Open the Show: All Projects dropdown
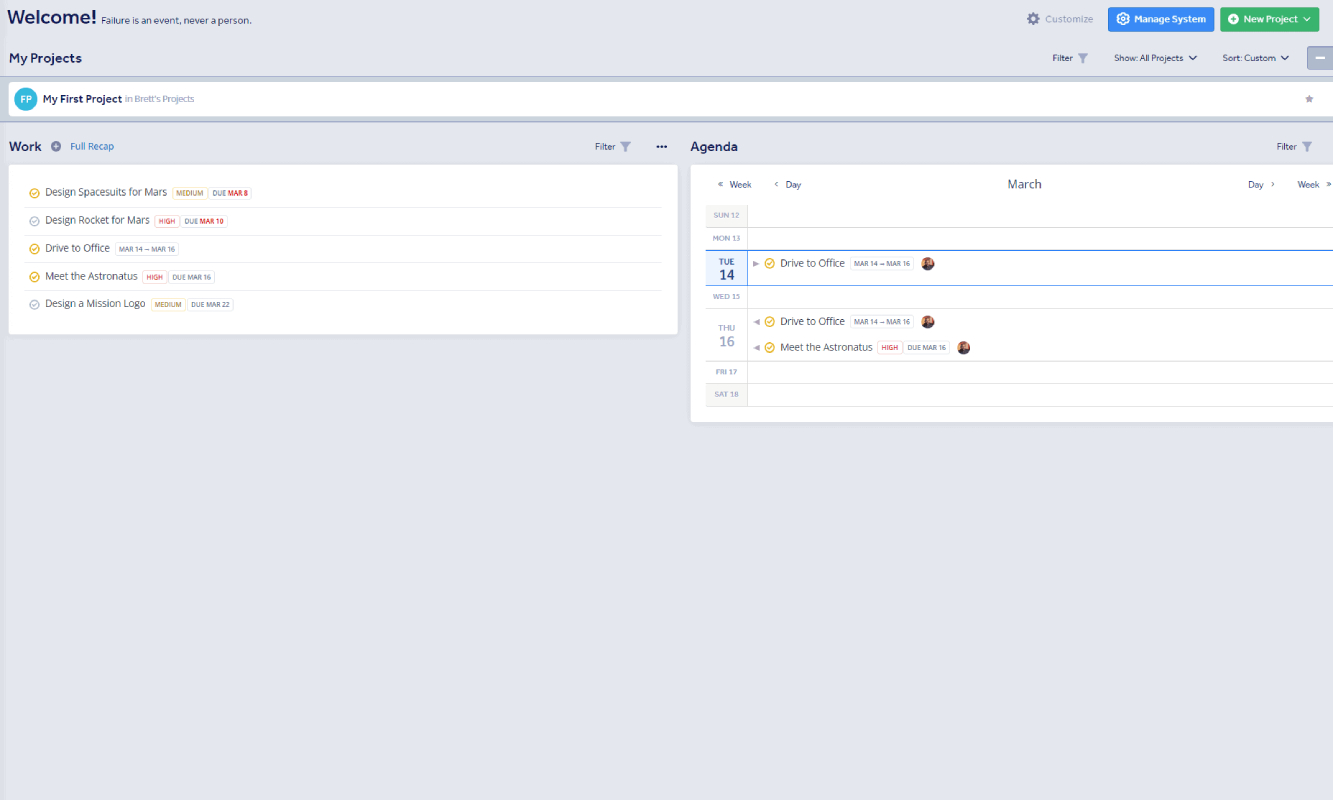Image resolution: width=1333 pixels, height=800 pixels. [x=1155, y=58]
